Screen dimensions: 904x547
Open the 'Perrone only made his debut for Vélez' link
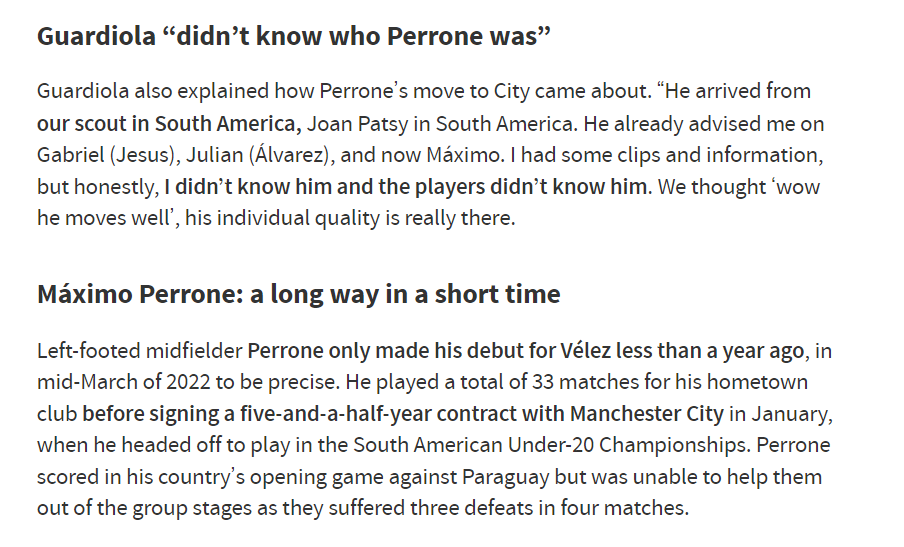pos(526,350)
